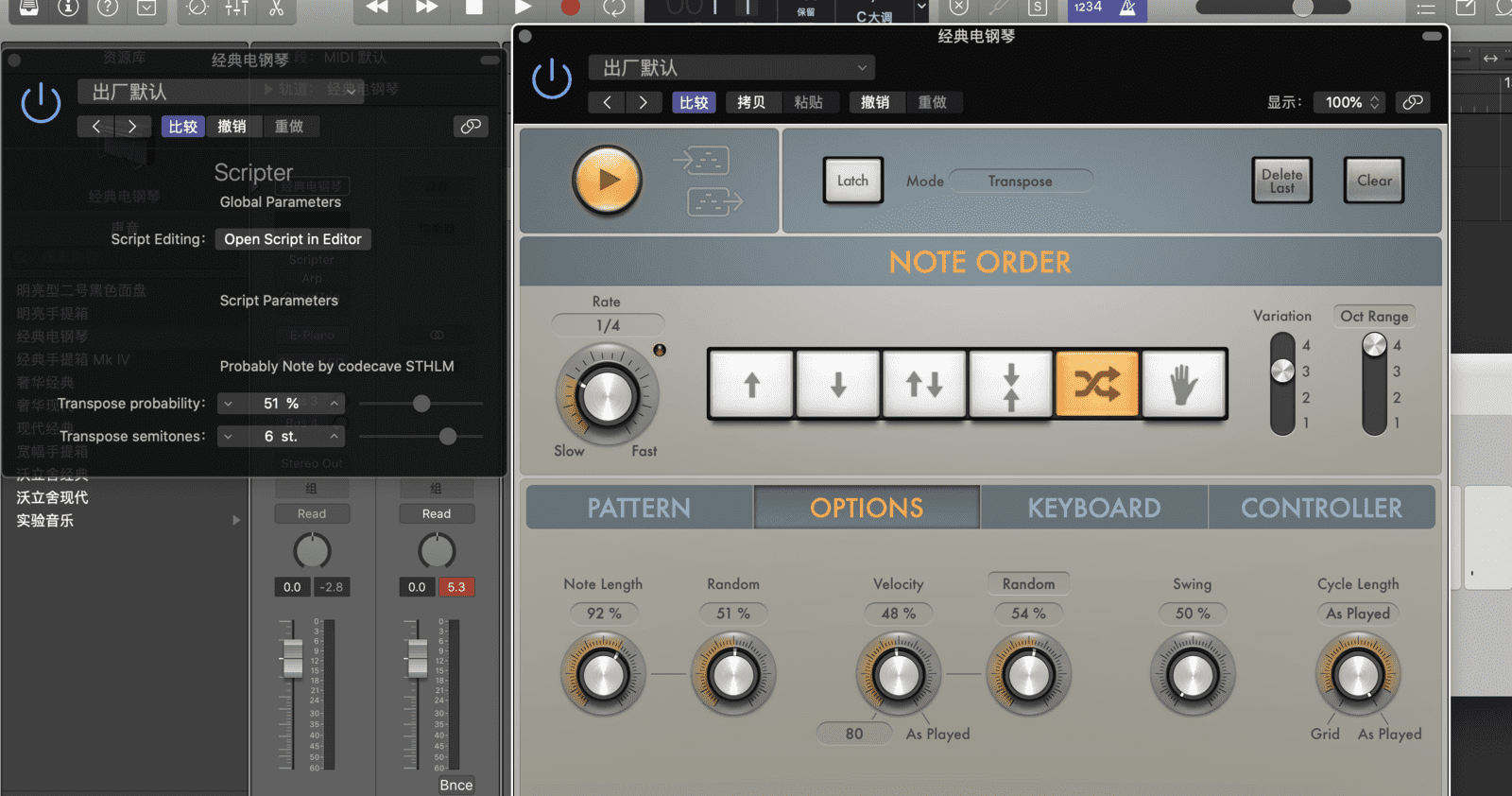Open the Note Pads icon

coord(1466,8)
